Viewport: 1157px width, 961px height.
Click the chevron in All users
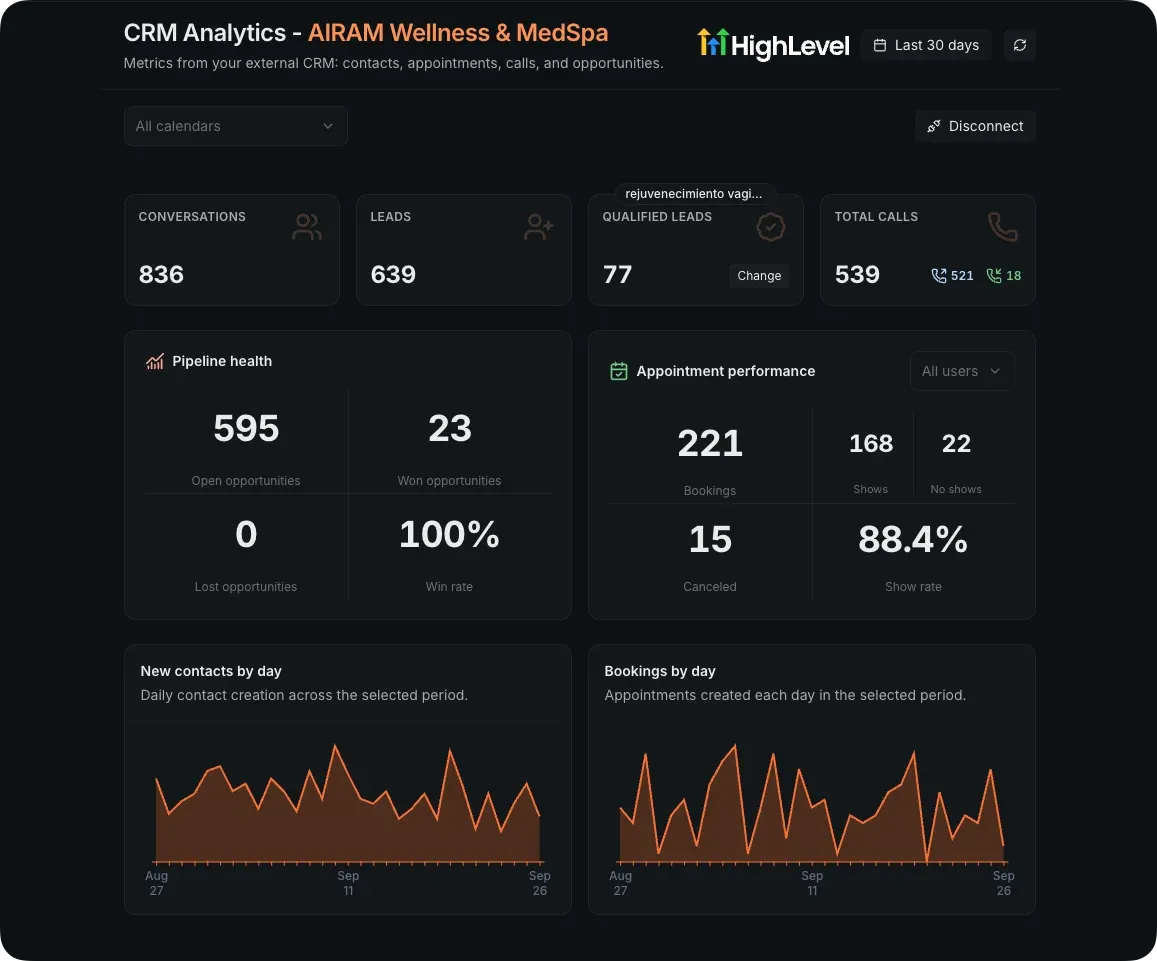click(995, 371)
